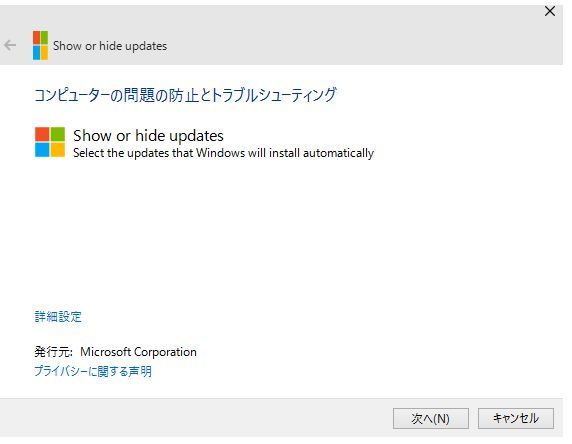Viewport: 572px width, 444px height.
Task: Click the small Microsoft logo beside the window title
Action: point(40,45)
